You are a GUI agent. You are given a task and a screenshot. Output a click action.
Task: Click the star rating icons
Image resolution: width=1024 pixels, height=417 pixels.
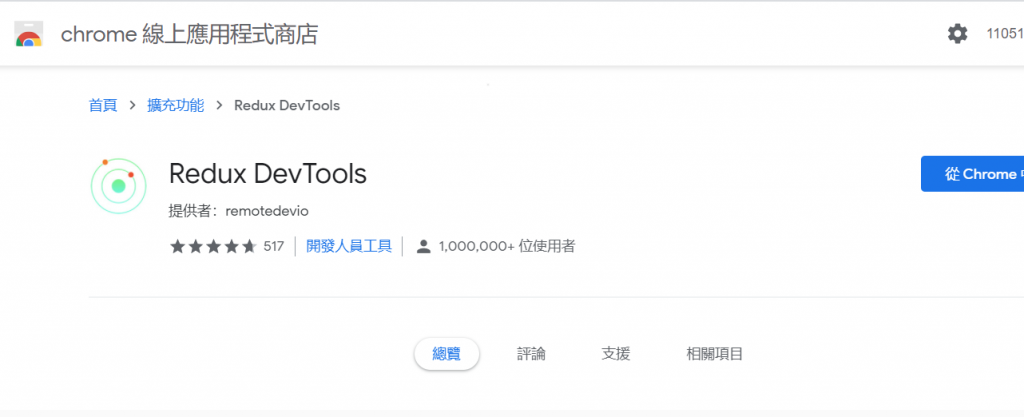click(x=213, y=247)
